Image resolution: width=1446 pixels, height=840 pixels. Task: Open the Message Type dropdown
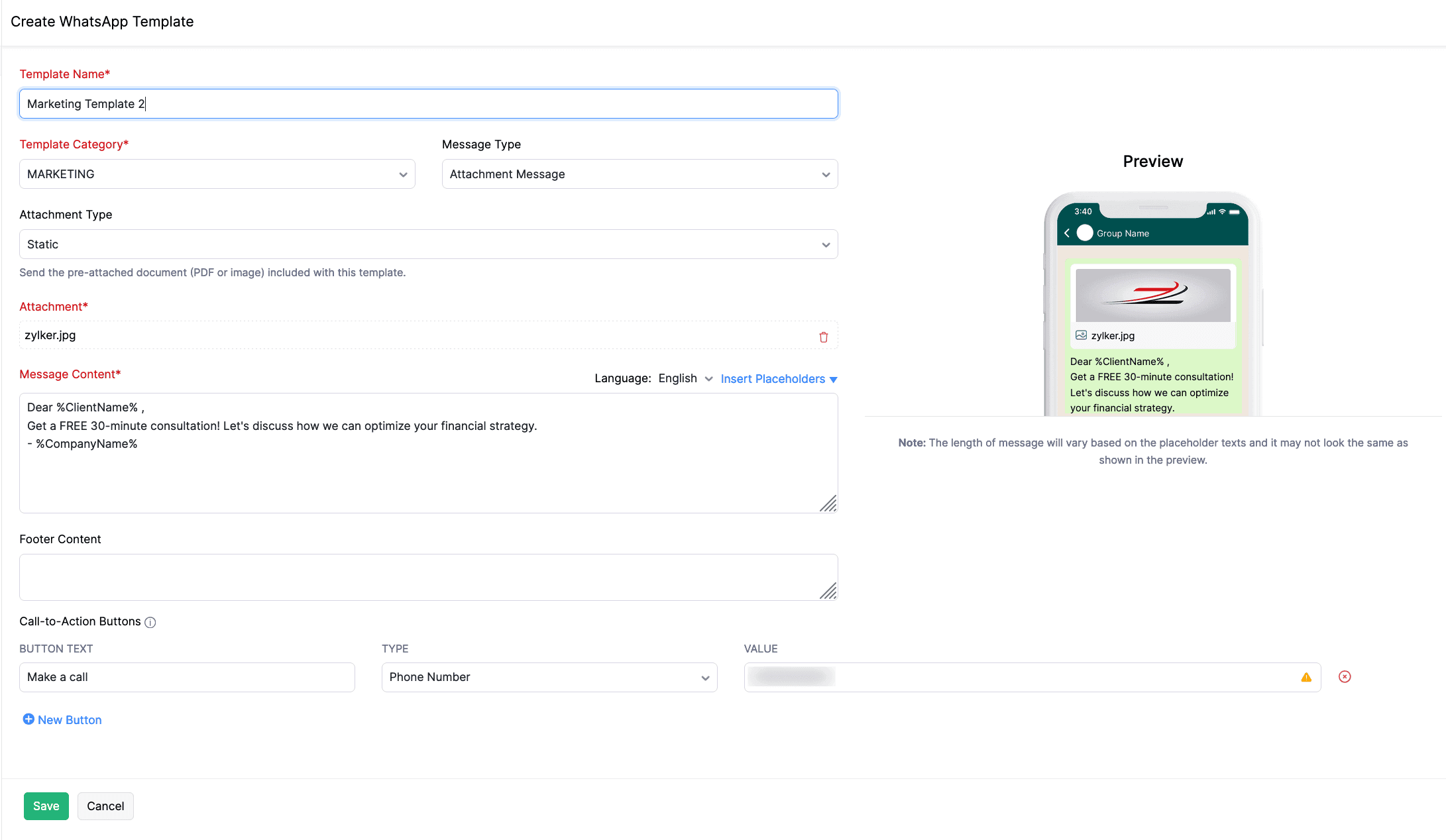pyautogui.click(x=640, y=174)
